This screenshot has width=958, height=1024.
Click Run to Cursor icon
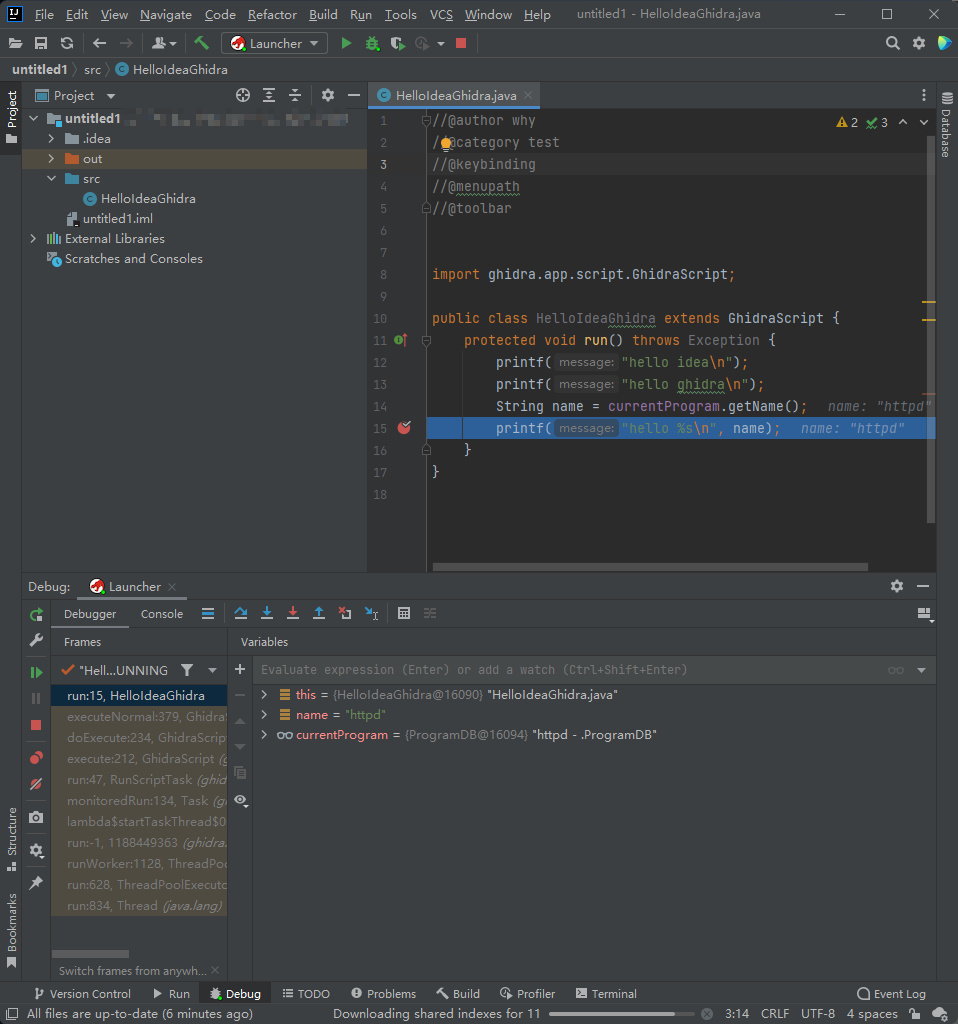tap(369, 613)
